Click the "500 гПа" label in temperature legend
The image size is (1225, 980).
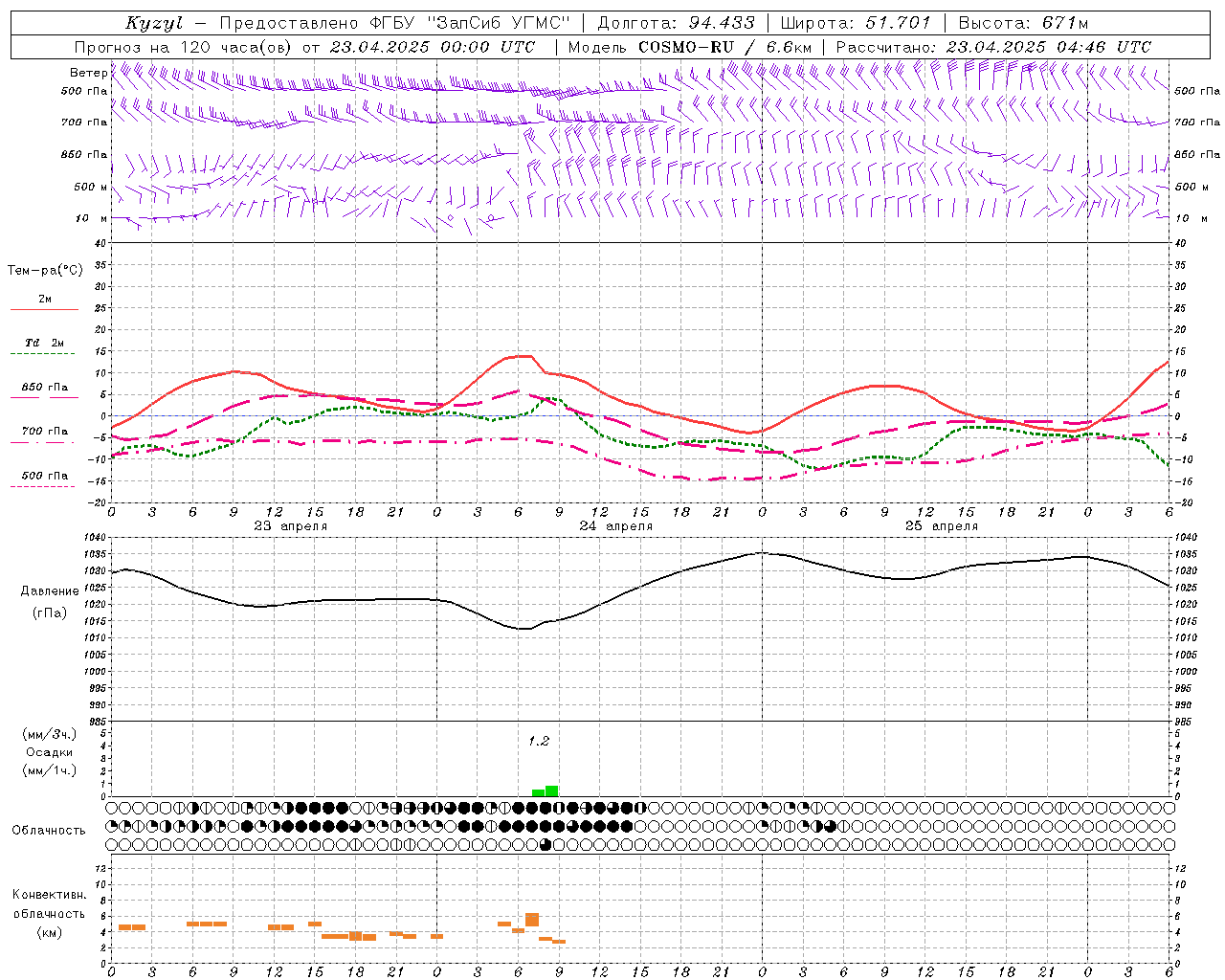(45, 476)
